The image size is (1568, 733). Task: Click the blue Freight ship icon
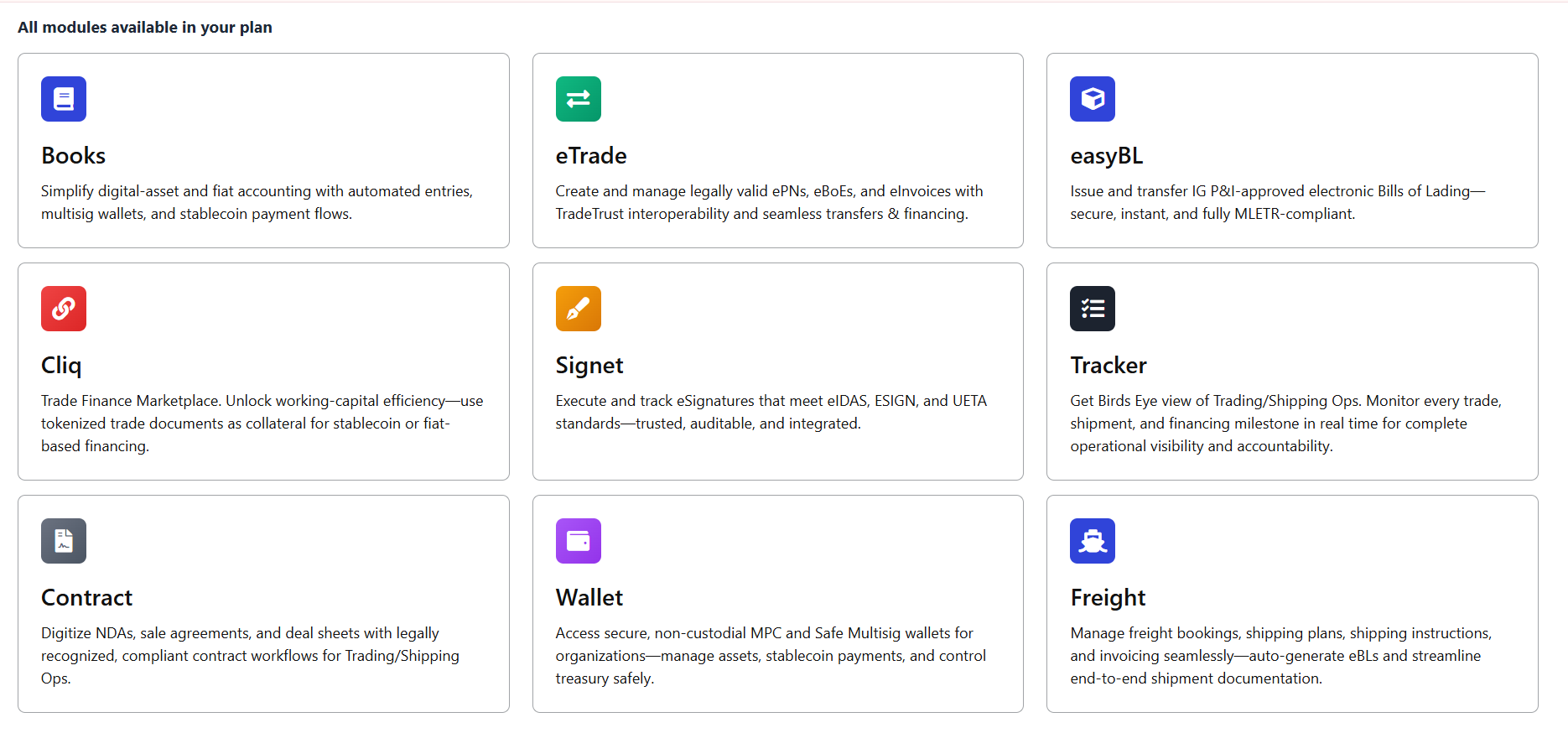[1092, 541]
